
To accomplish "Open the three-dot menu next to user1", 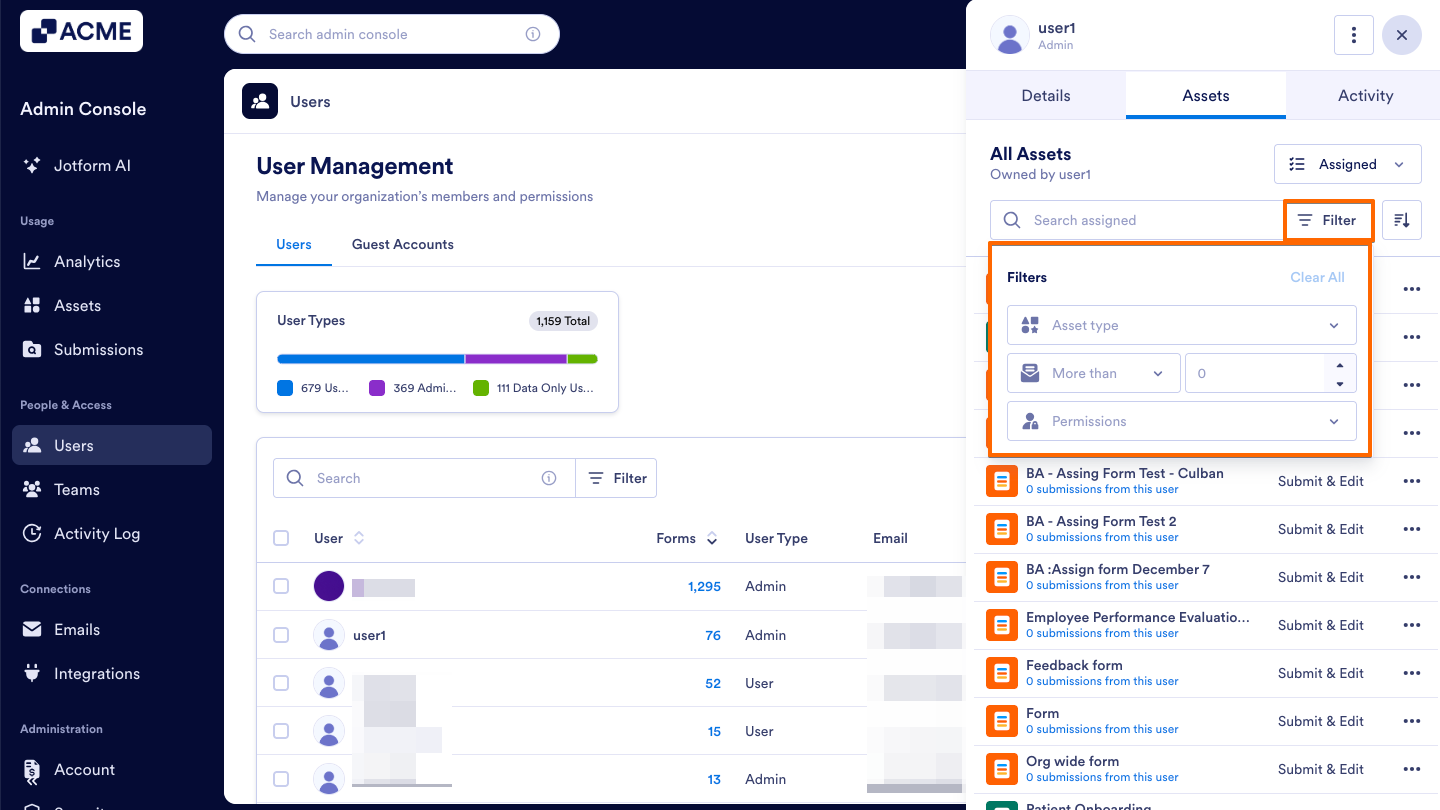I will click(x=1354, y=35).
